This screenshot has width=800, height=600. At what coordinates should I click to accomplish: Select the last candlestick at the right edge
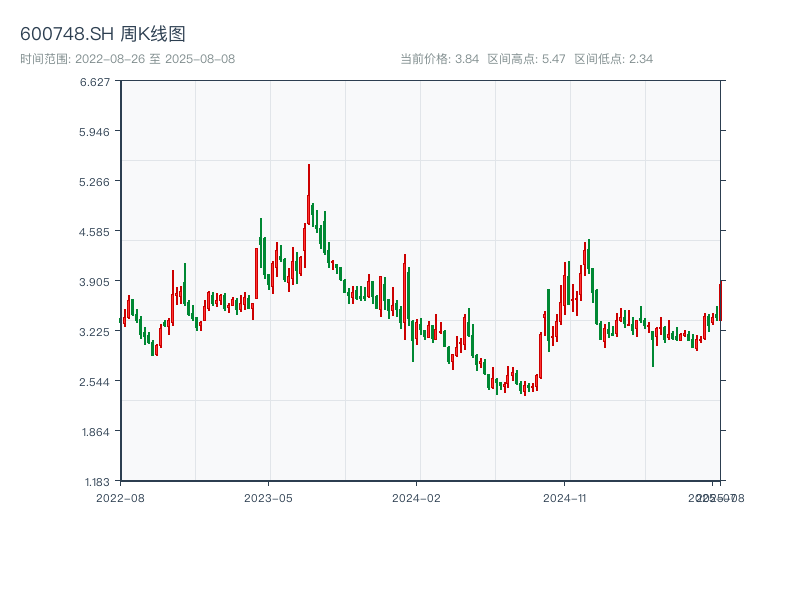719,302
